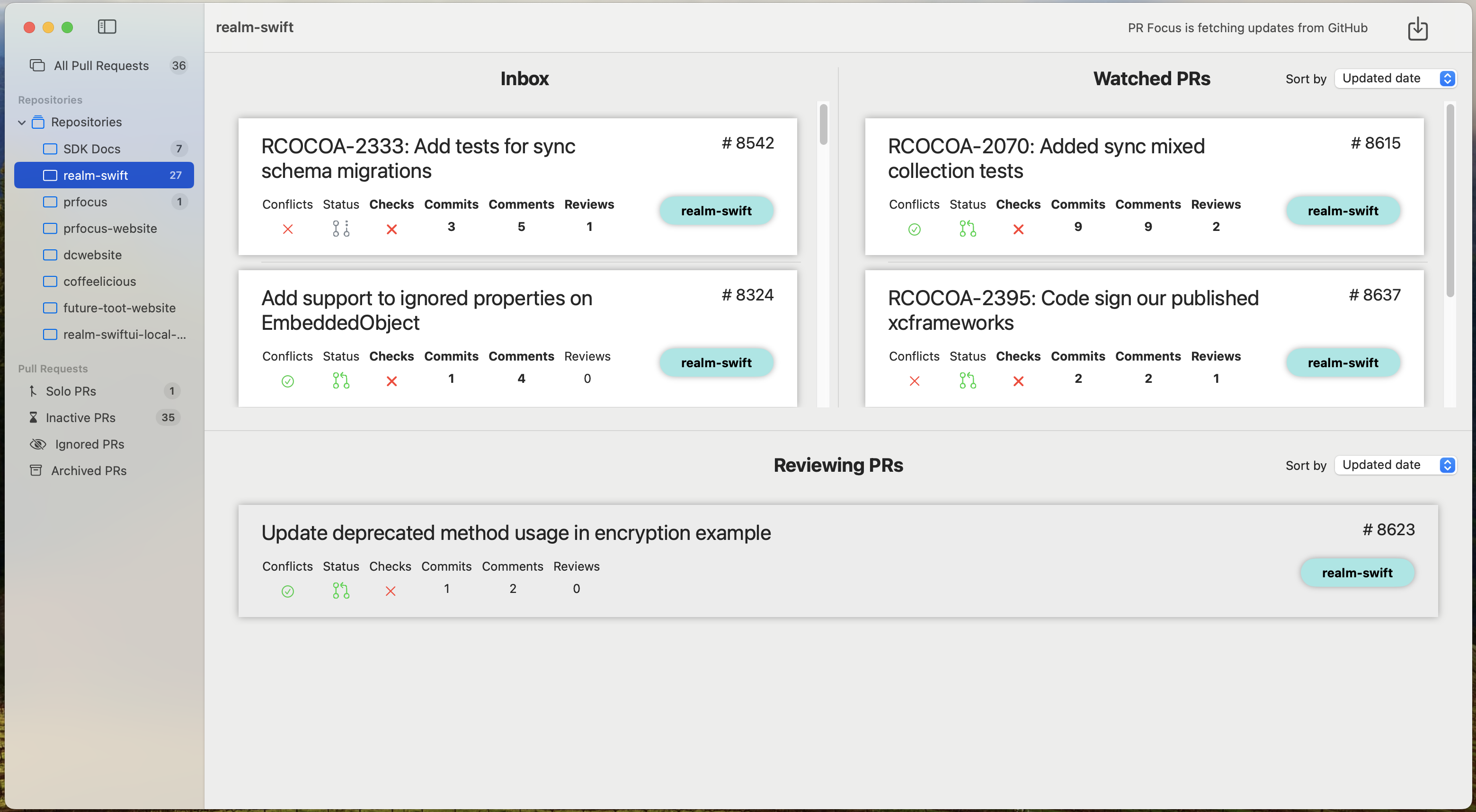Click the green no-conflicts checkmark on PR 8324

[x=288, y=381]
